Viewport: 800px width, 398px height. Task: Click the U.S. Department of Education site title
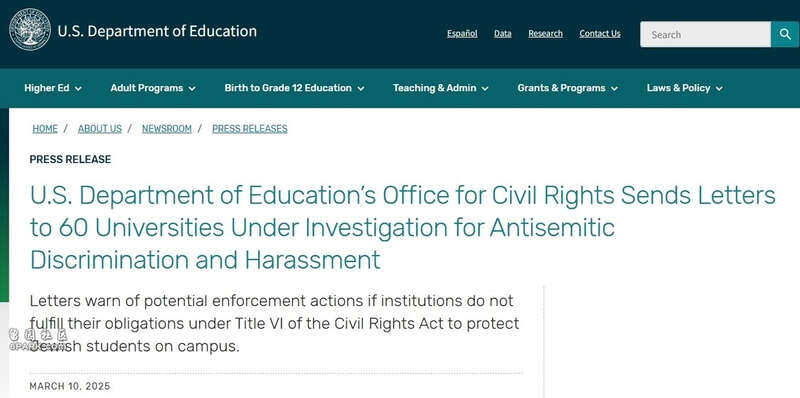[157, 31]
